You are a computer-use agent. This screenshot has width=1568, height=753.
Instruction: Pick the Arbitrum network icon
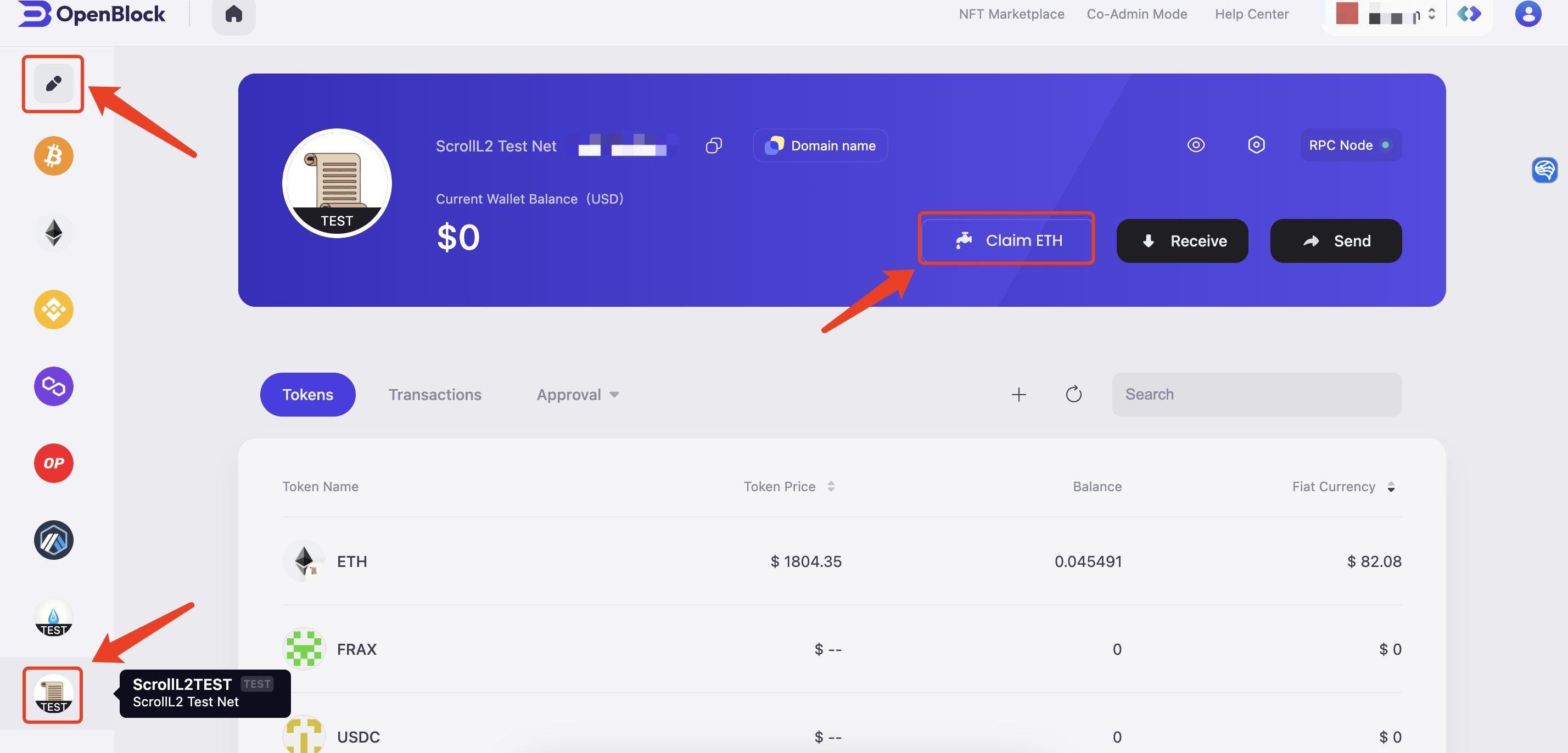[54, 540]
